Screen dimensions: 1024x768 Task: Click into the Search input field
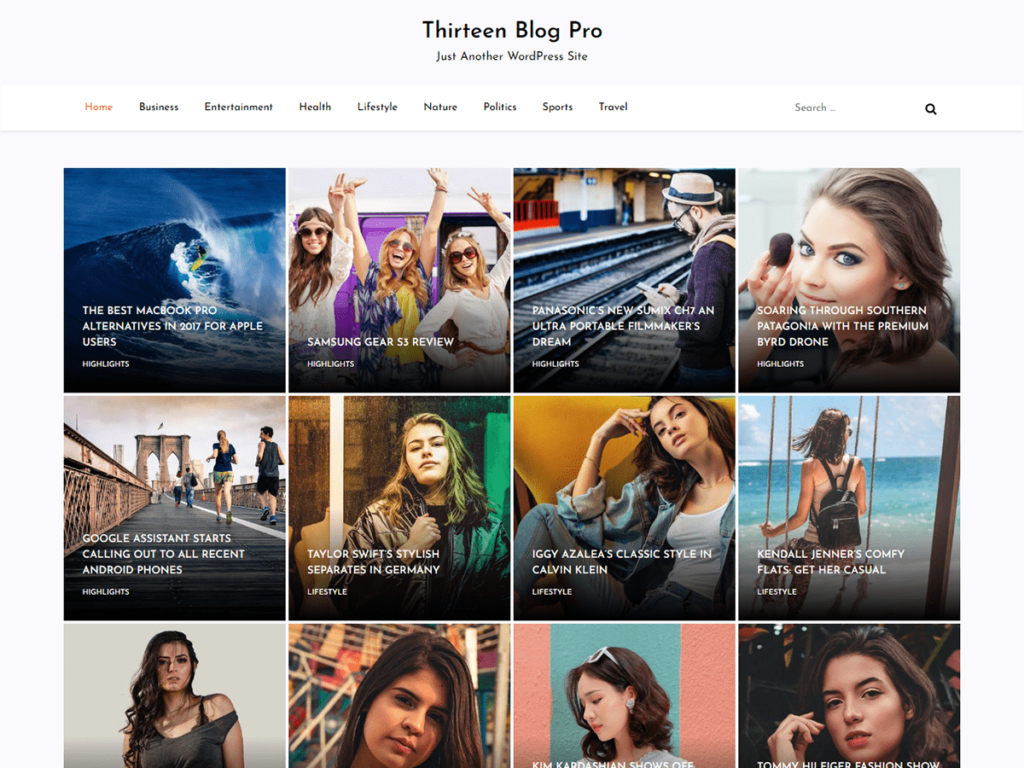(849, 108)
